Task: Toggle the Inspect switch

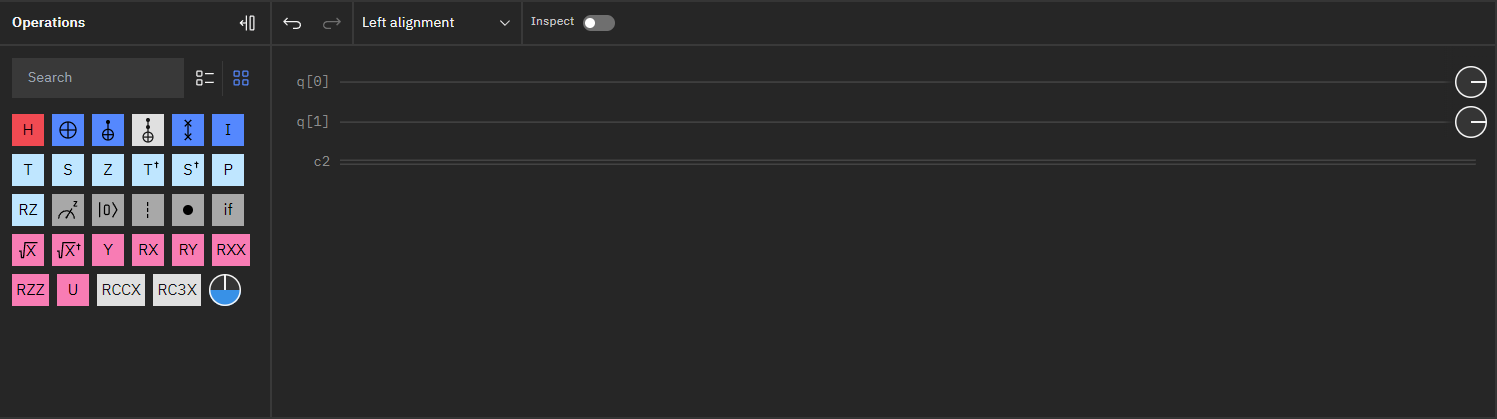Action: [x=599, y=23]
